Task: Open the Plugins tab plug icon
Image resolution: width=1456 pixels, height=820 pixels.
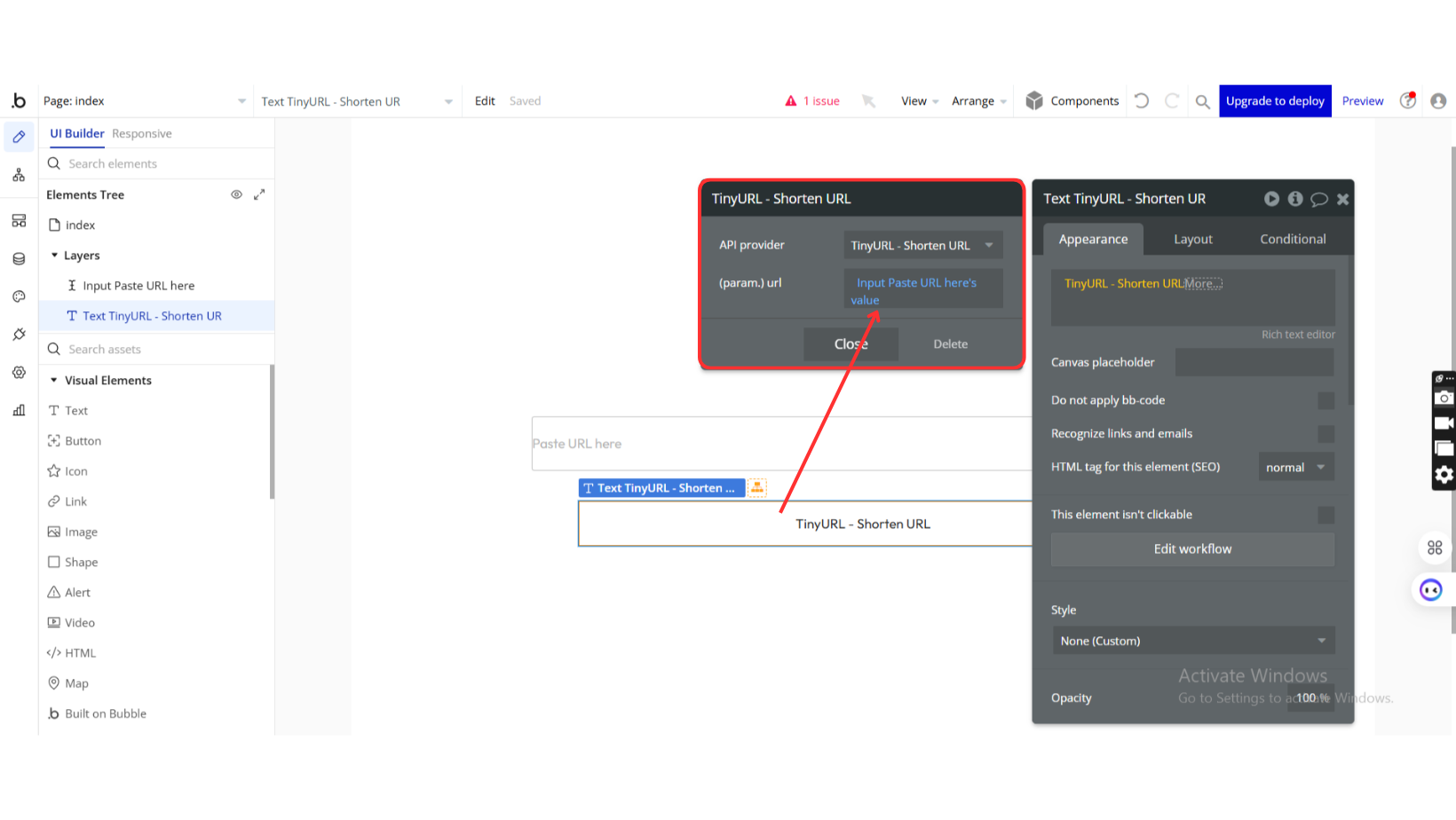Action: [x=19, y=335]
